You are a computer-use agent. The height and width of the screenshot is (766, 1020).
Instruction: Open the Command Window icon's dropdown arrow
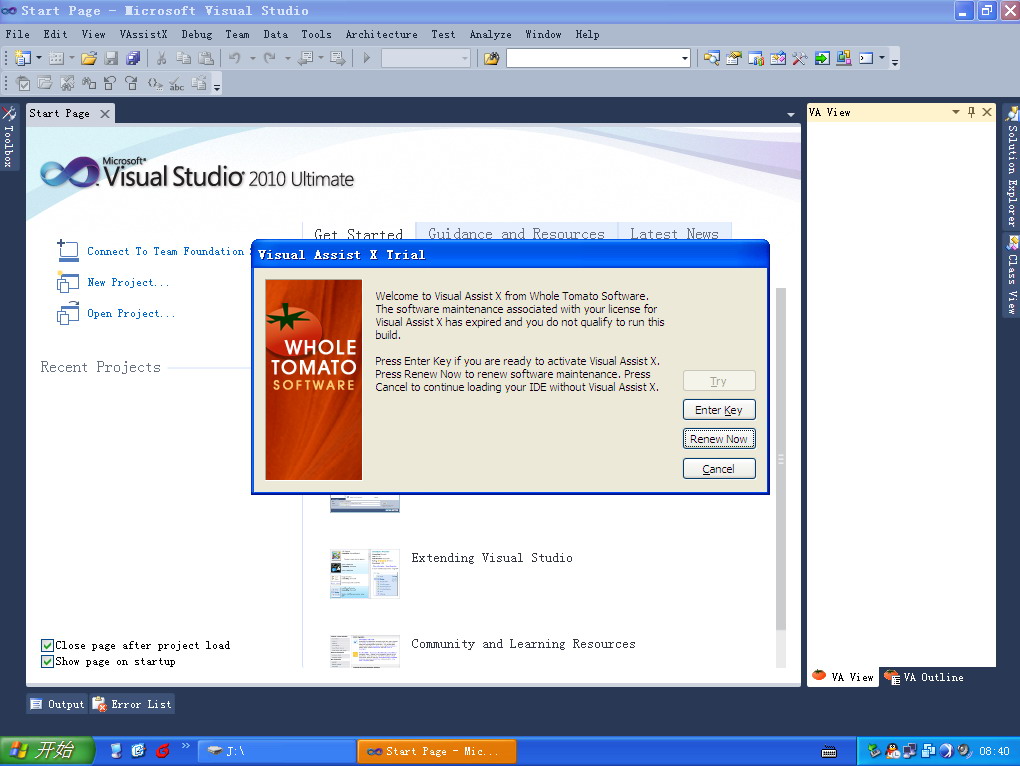click(882, 59)
